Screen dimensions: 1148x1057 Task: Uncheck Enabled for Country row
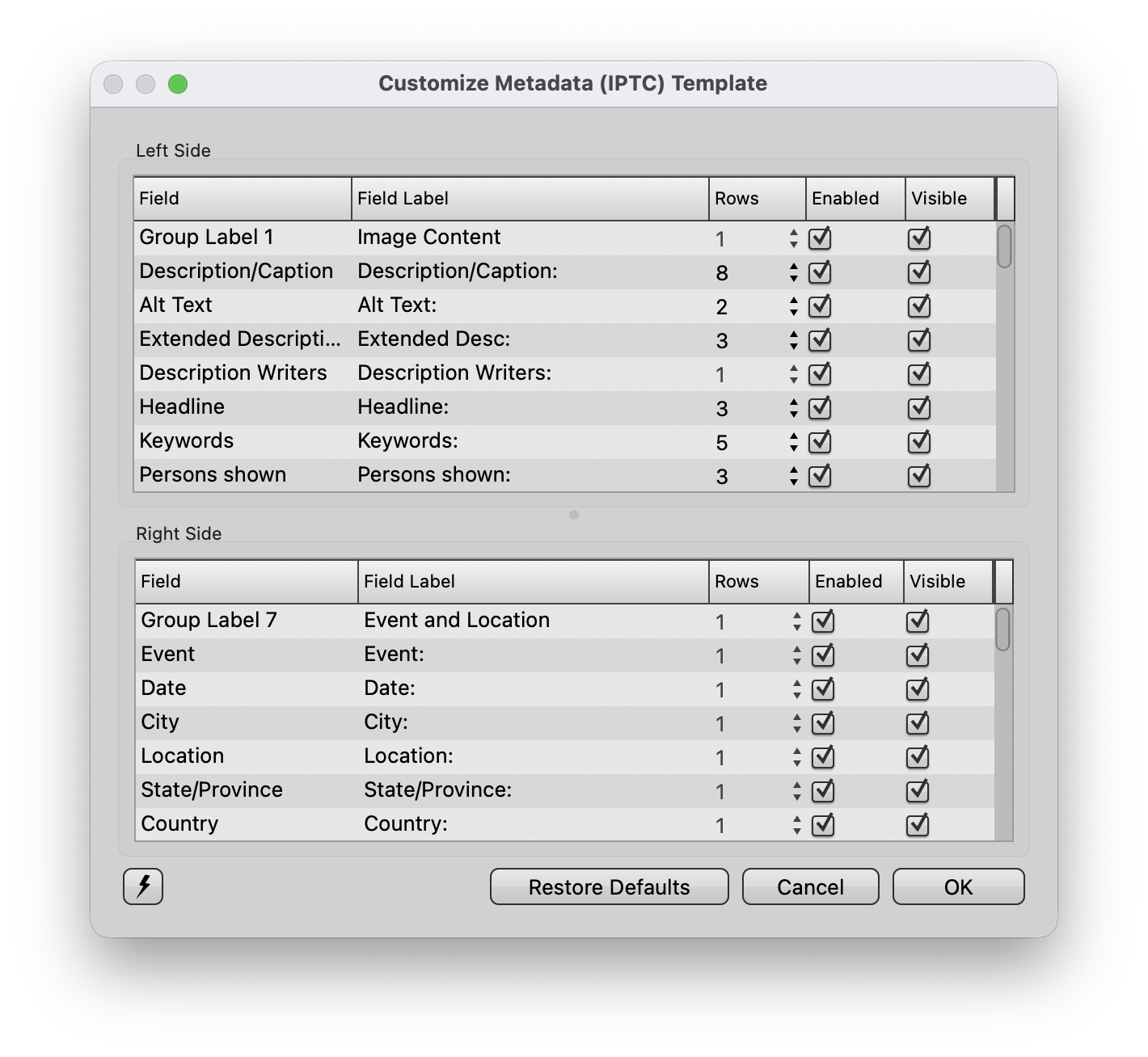coord(823,825)
